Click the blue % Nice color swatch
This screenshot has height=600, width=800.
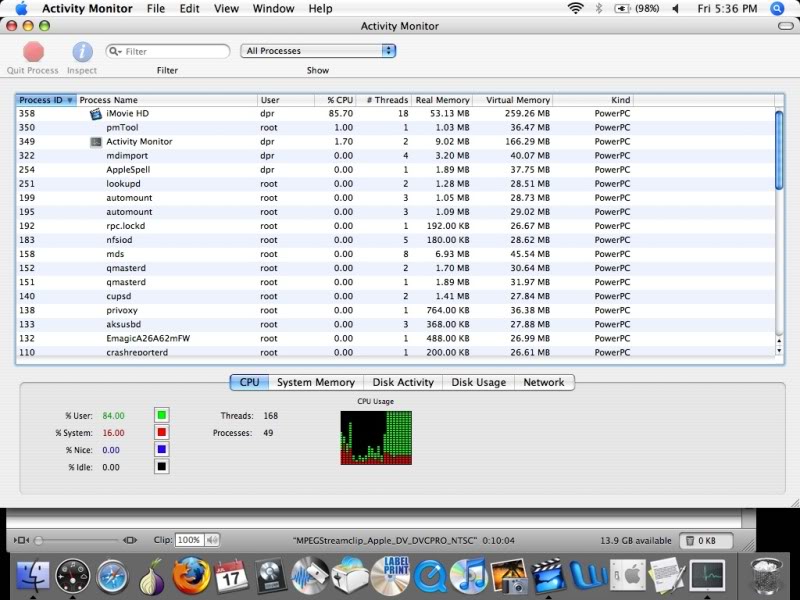[x=162, y=449]
